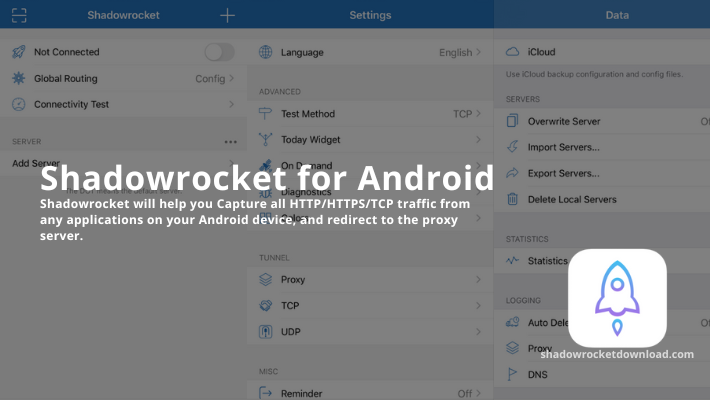Click the Language globe icon
Image resolution: width=710 pixels, height=400 pixels.
(265, 52)
